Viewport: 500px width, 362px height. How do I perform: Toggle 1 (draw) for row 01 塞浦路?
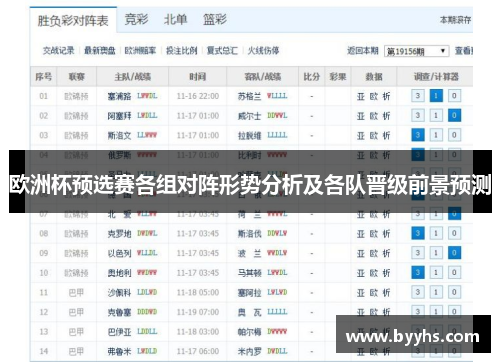[x=436, y=96]
